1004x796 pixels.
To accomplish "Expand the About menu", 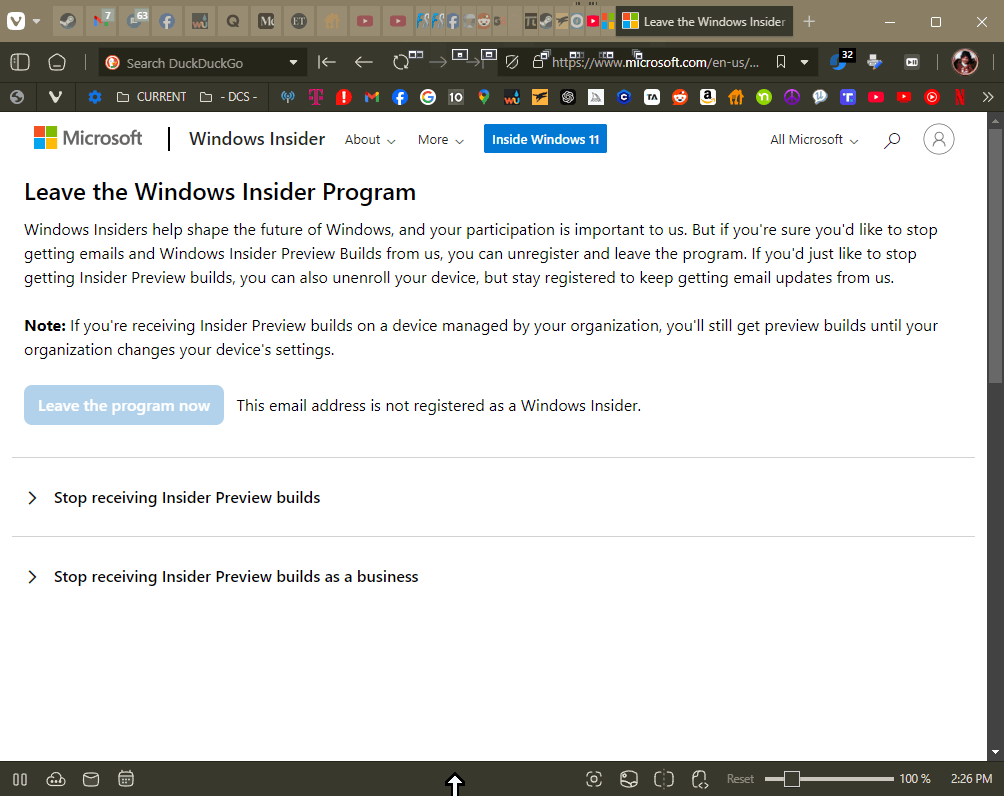I will click(369, 140).
